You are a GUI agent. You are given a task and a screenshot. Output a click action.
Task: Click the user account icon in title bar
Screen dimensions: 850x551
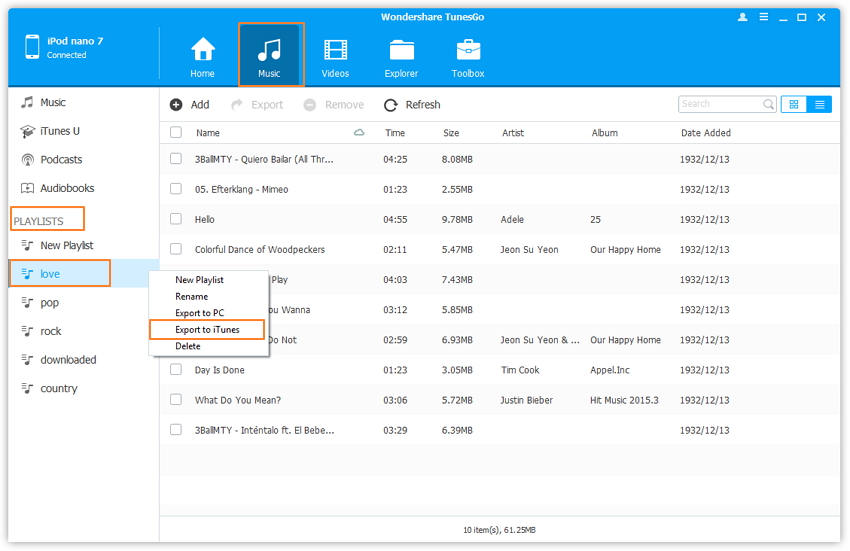(742, 17)
